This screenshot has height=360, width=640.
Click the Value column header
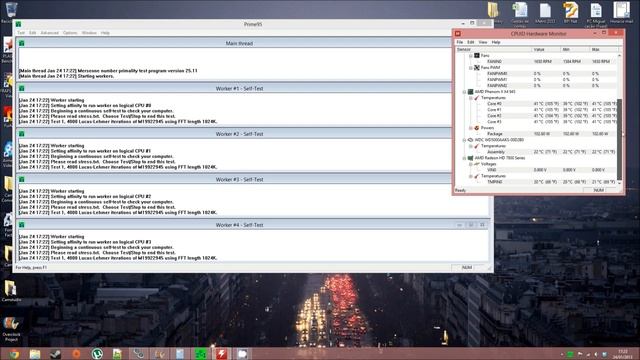tap(546, 49)
